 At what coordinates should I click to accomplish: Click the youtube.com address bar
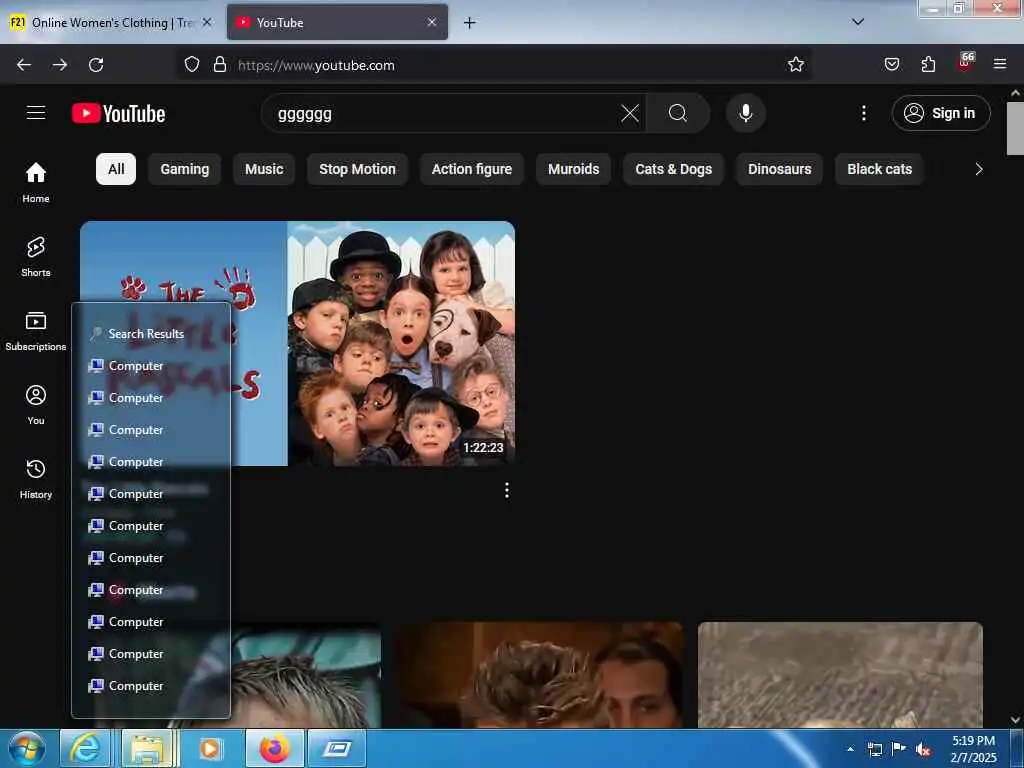tap(496, 65)
